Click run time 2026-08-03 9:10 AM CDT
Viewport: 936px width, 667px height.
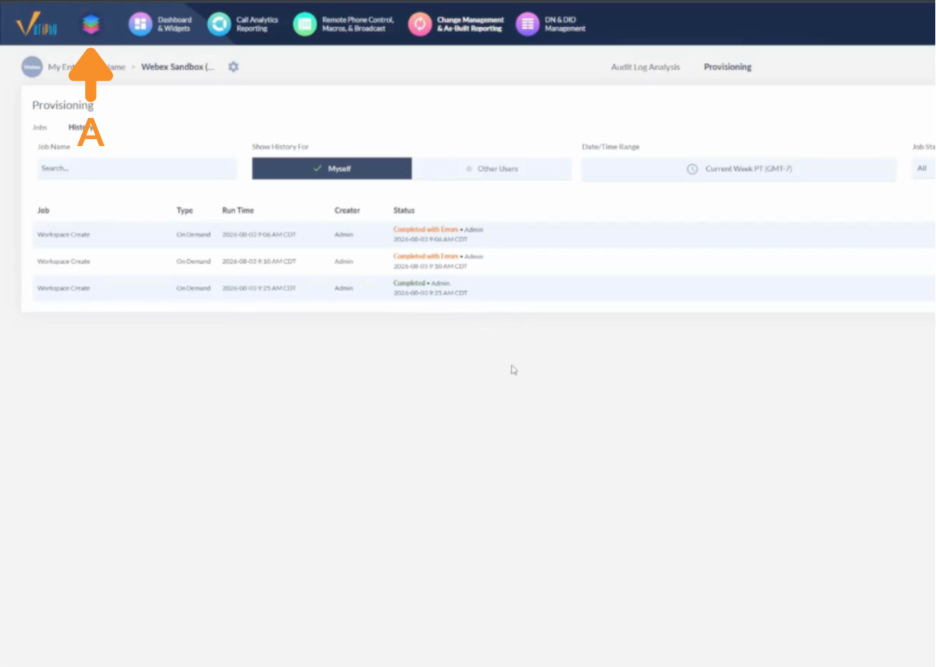click(x=259, y=262)
